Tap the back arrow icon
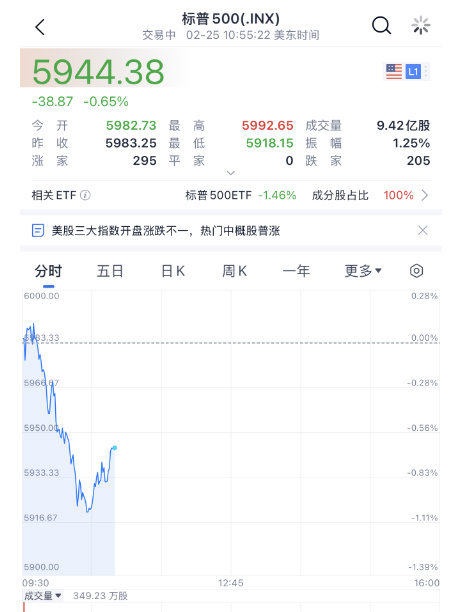This screenshot has height=612, width=462. [x=40, y=27]
